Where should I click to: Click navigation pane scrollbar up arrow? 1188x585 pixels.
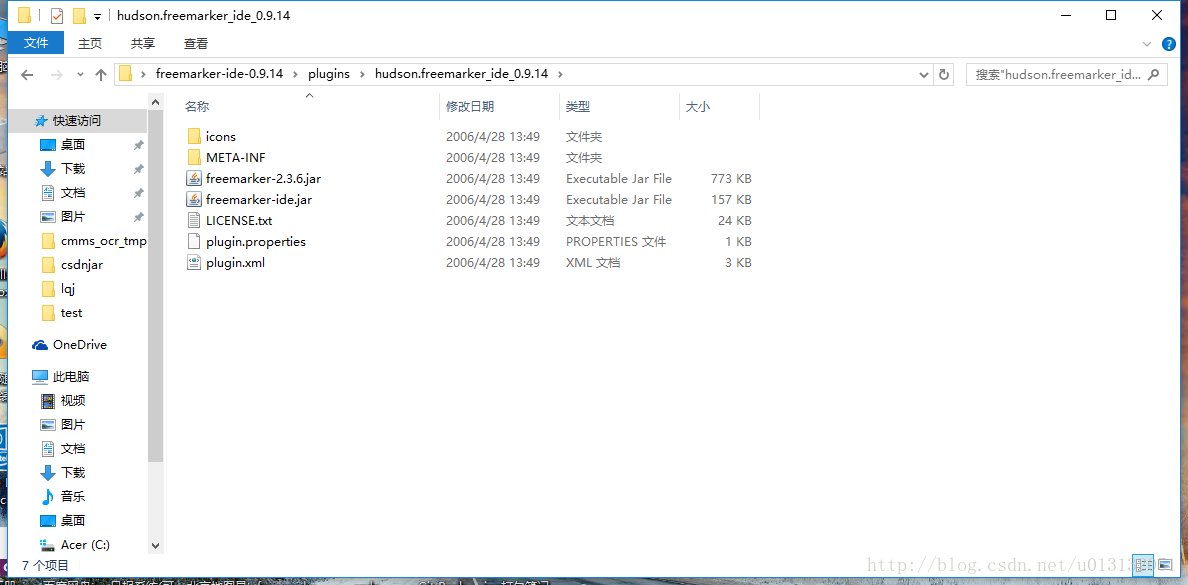155,102
